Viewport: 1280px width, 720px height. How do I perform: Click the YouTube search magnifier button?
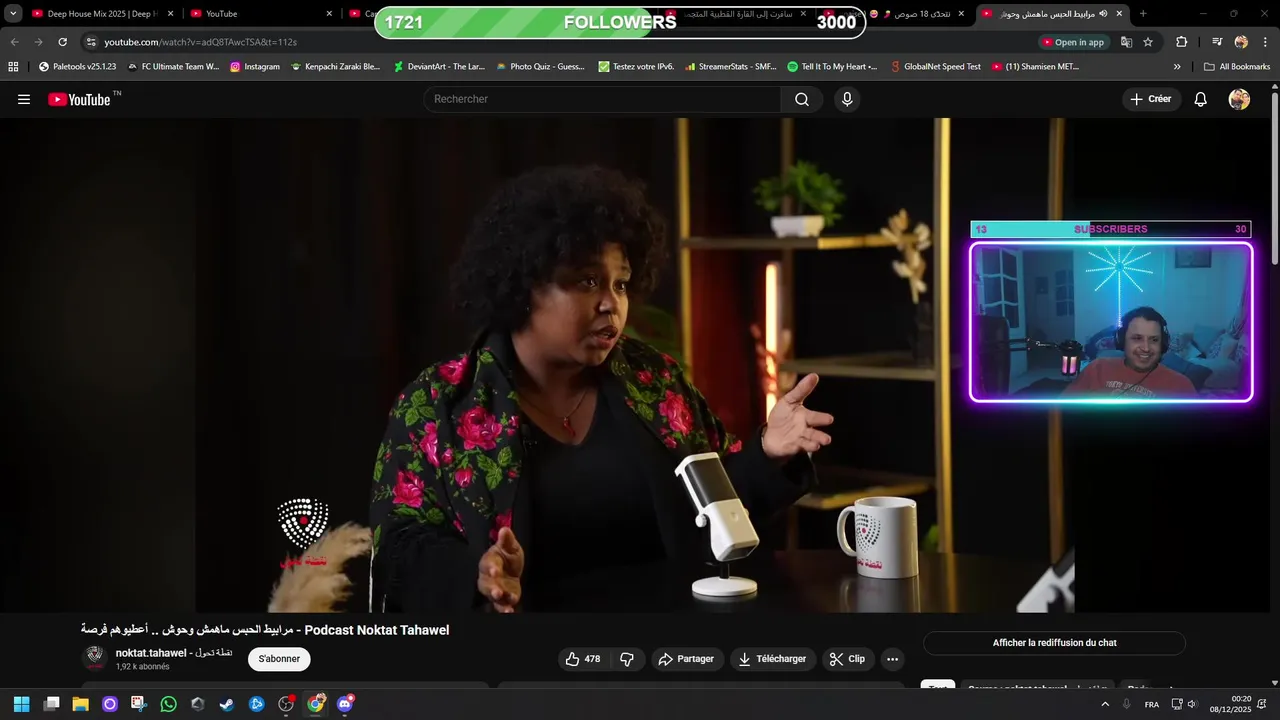pyautogui.click(x=802, y=99)
